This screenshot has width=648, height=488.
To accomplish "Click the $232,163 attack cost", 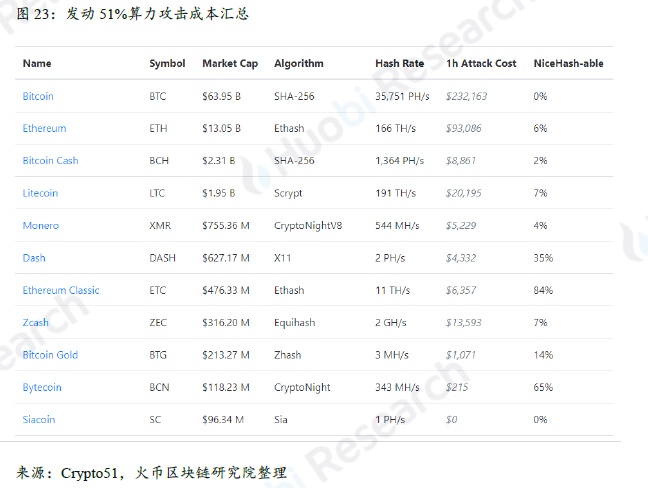I will pyautogui.click(x=467, y=96).
